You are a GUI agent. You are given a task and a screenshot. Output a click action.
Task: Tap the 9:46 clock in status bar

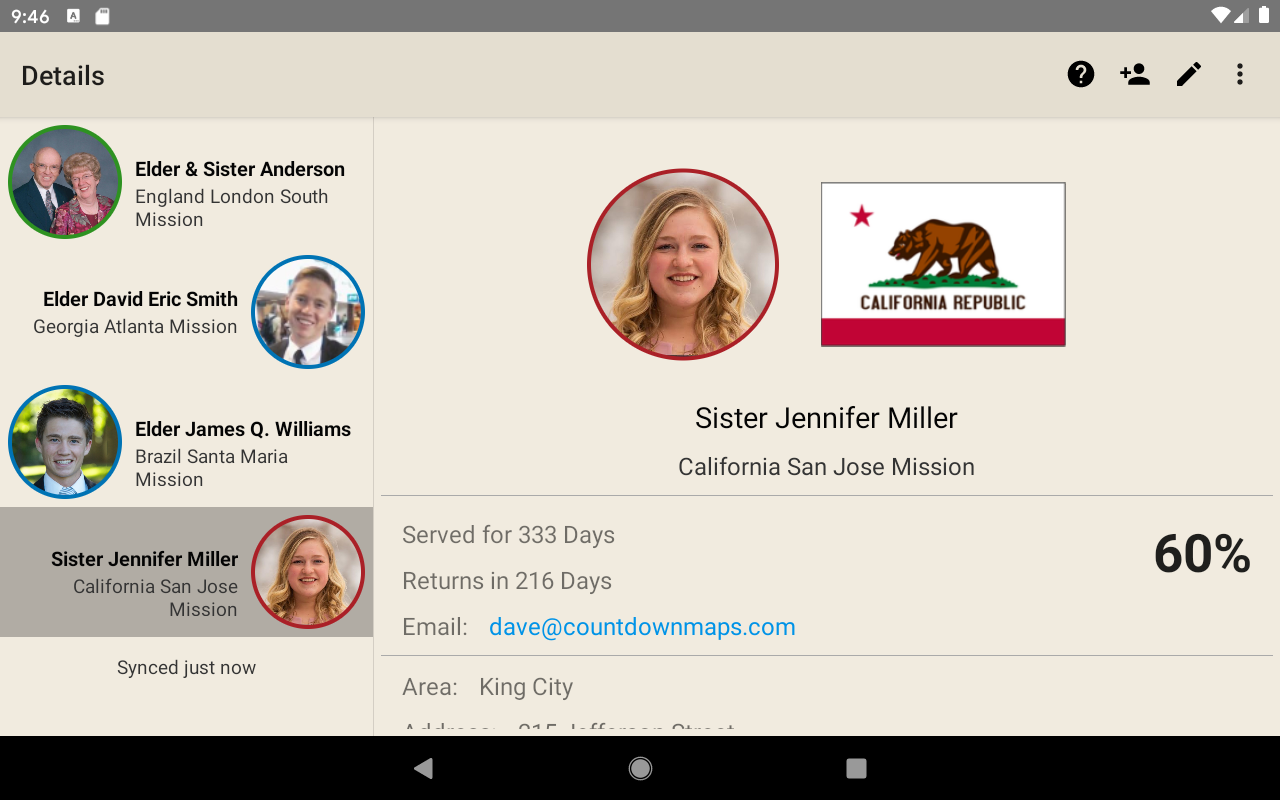pyautogui.click(x=30, y=16)
